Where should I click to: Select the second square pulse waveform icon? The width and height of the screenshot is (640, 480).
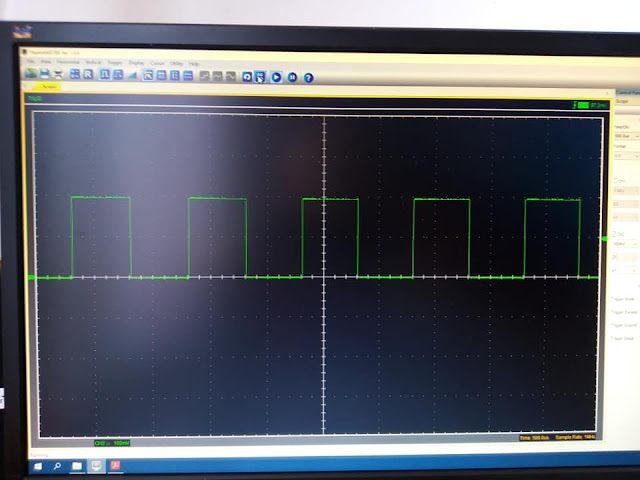click(118, 75)
